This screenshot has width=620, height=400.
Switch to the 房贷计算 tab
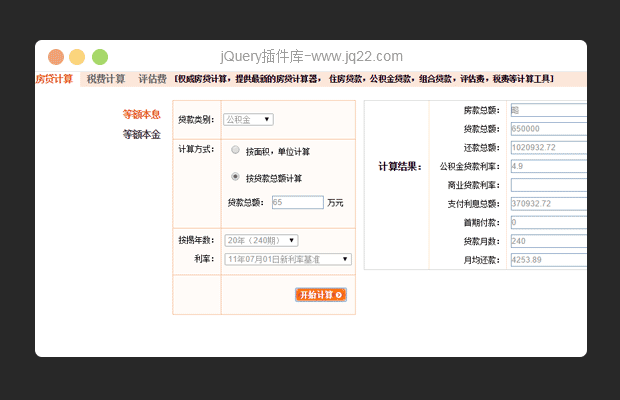click(54, 79)
